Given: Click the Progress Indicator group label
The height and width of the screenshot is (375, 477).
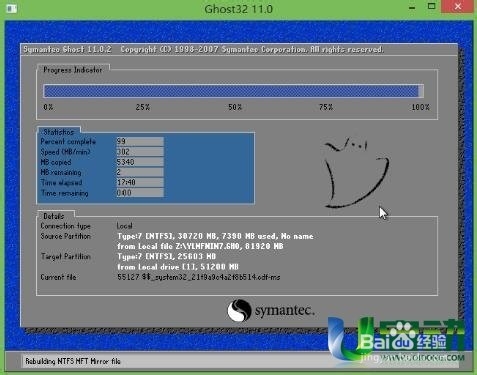Looking at the screenshot, I should tap(73, 70).
